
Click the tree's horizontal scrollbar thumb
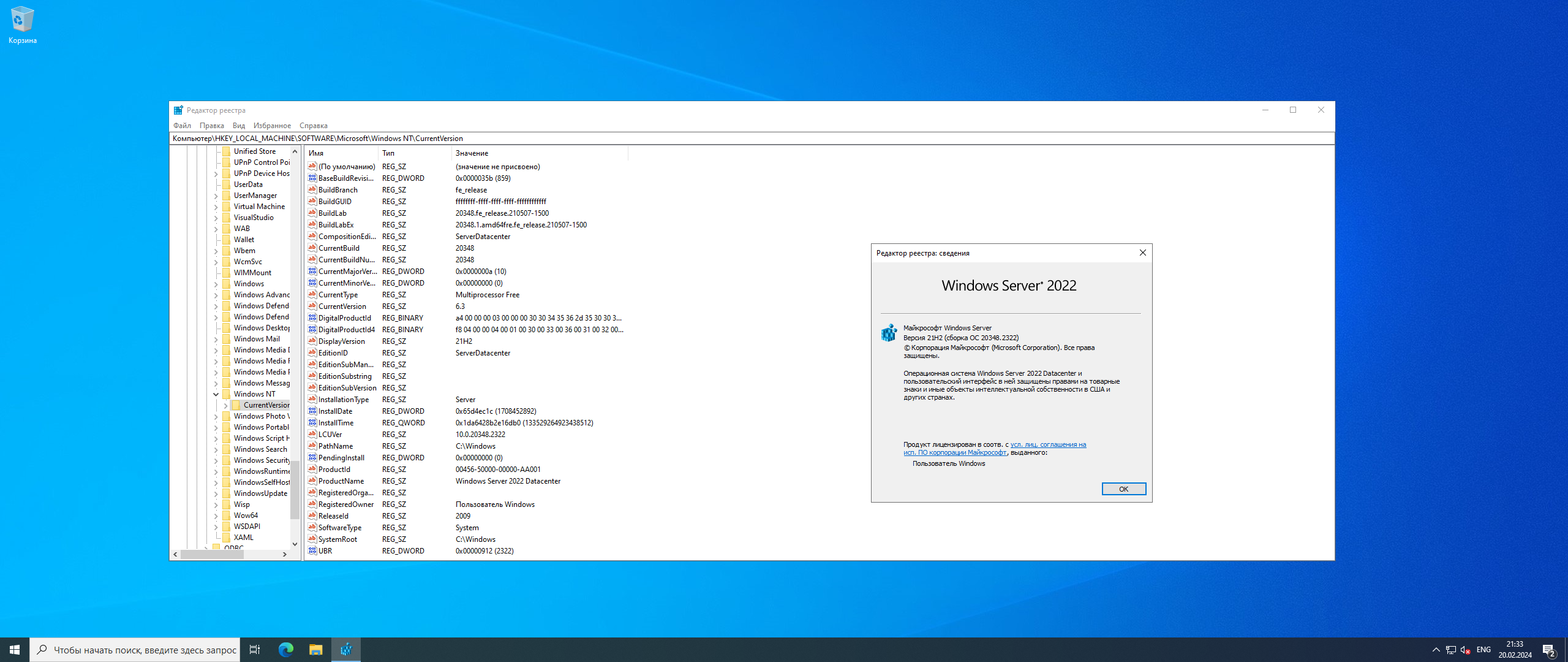coord(212,554)
